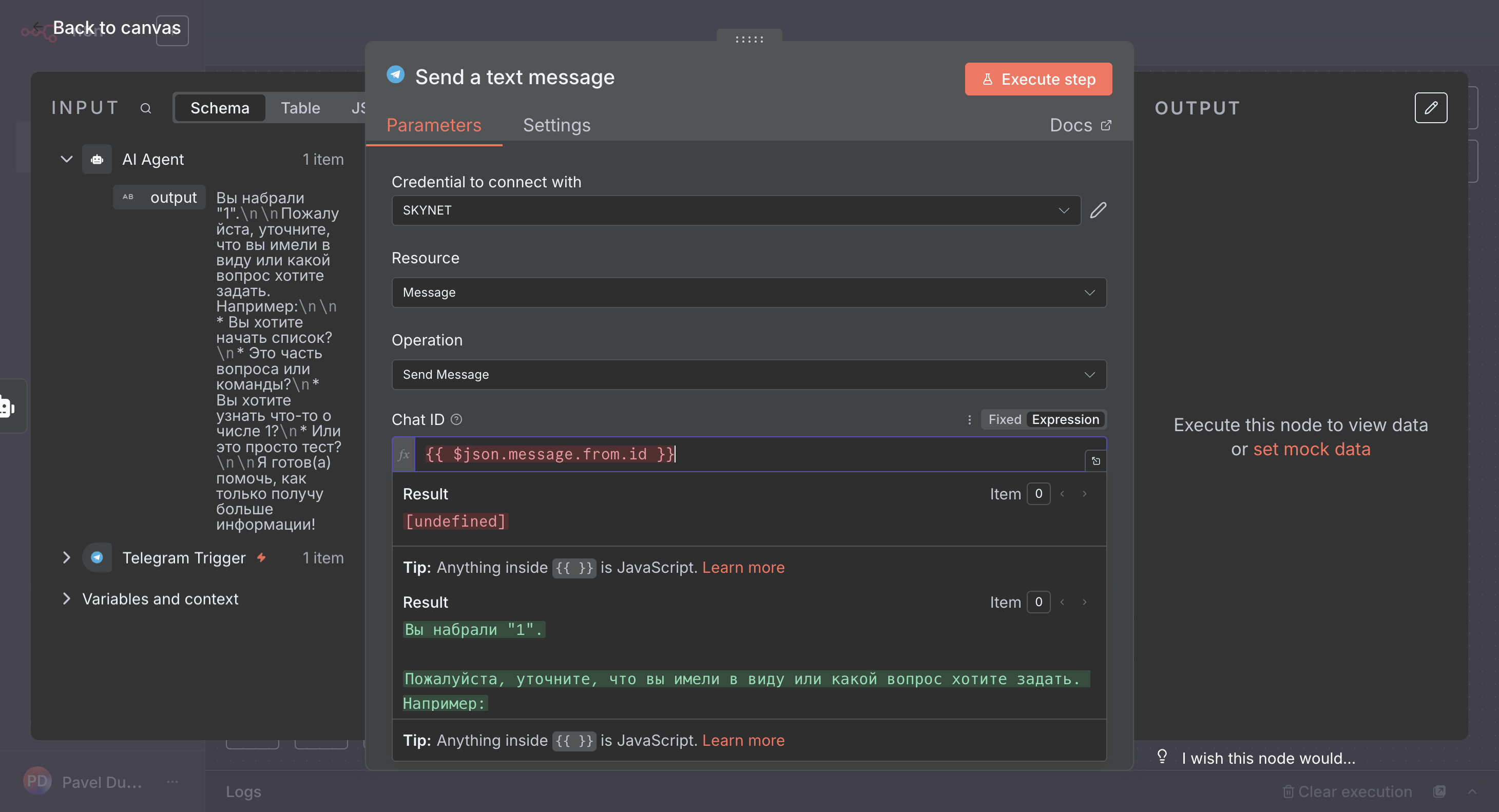The width and height of the screenshot is (1499, 812).
Task: Open Chat ID options three-dot menu
Action: [969, 419]
